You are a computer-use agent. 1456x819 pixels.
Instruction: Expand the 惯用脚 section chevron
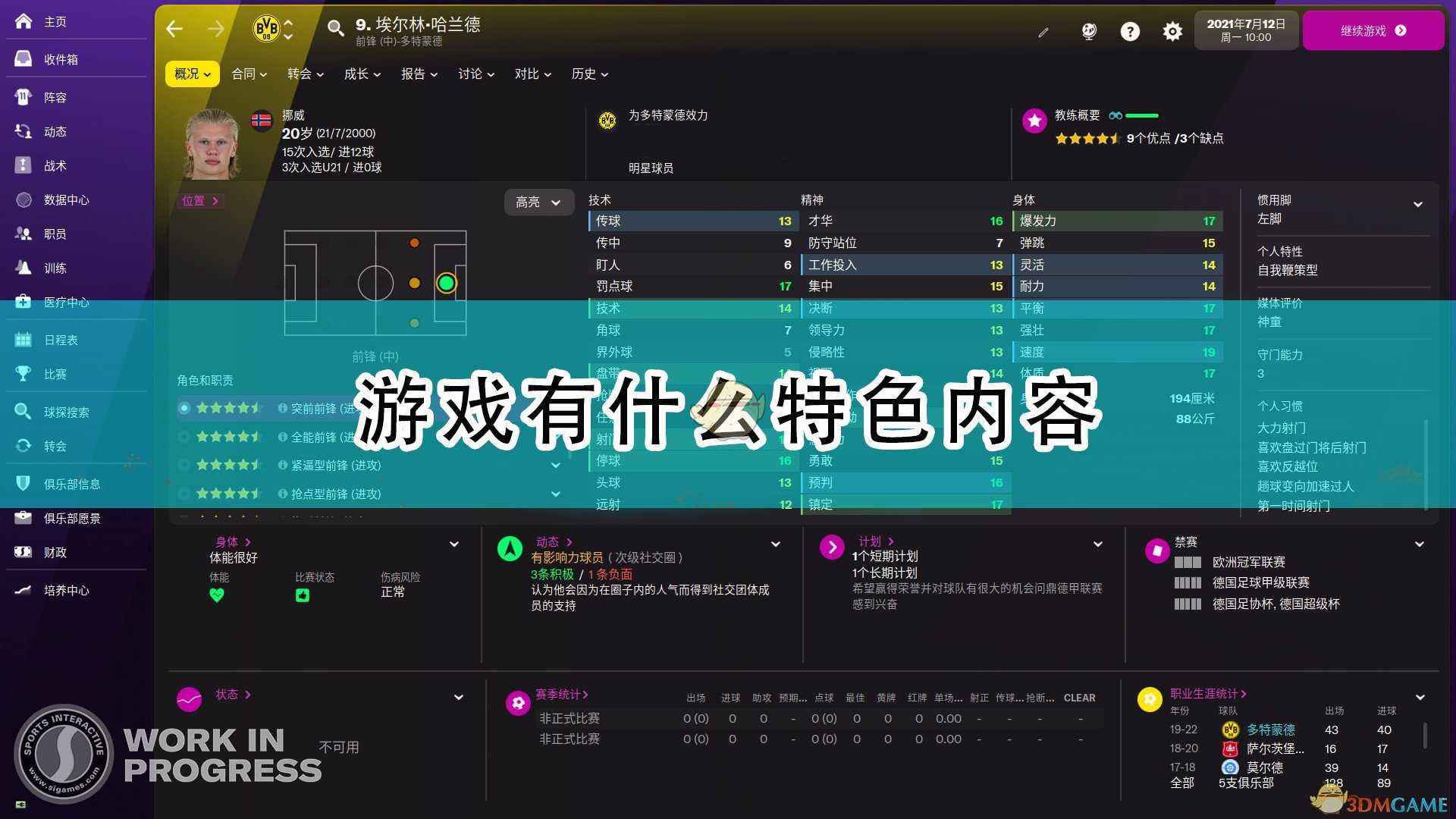[1419, 203]
